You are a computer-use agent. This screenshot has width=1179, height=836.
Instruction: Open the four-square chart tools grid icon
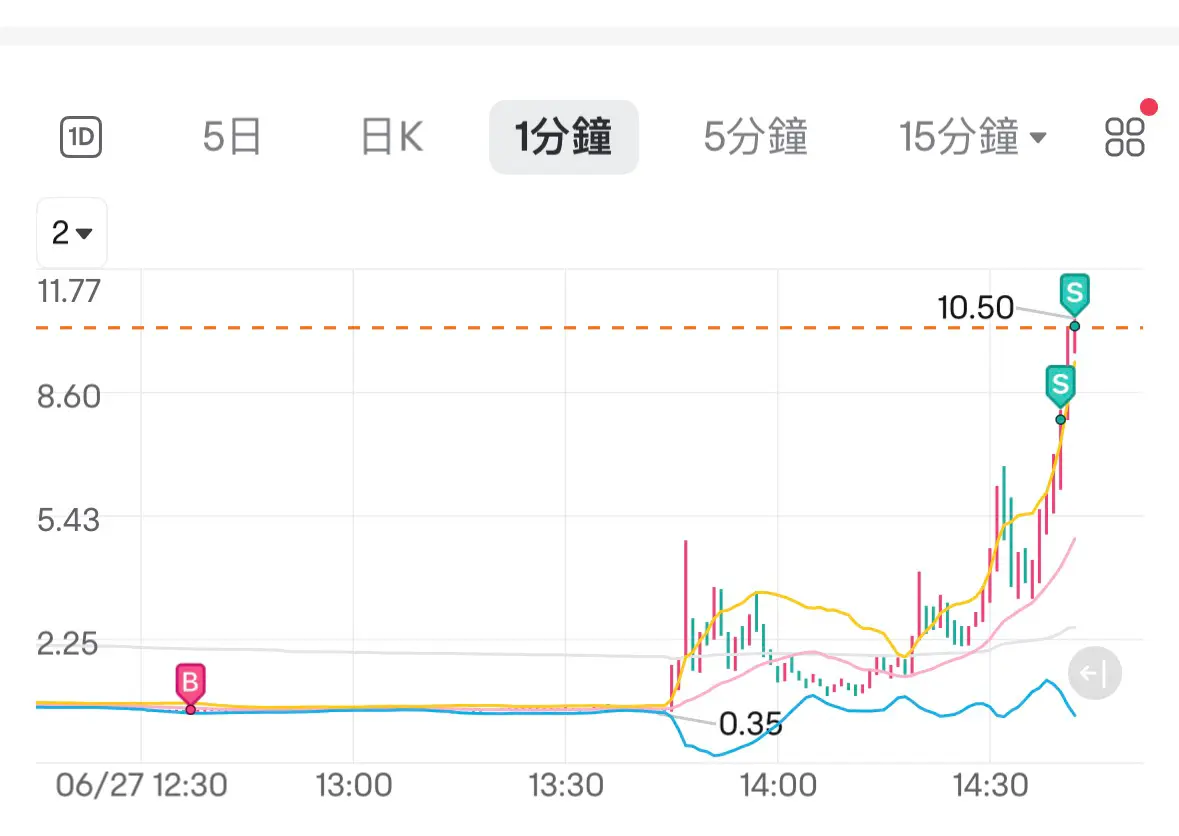coord(1124,137)
